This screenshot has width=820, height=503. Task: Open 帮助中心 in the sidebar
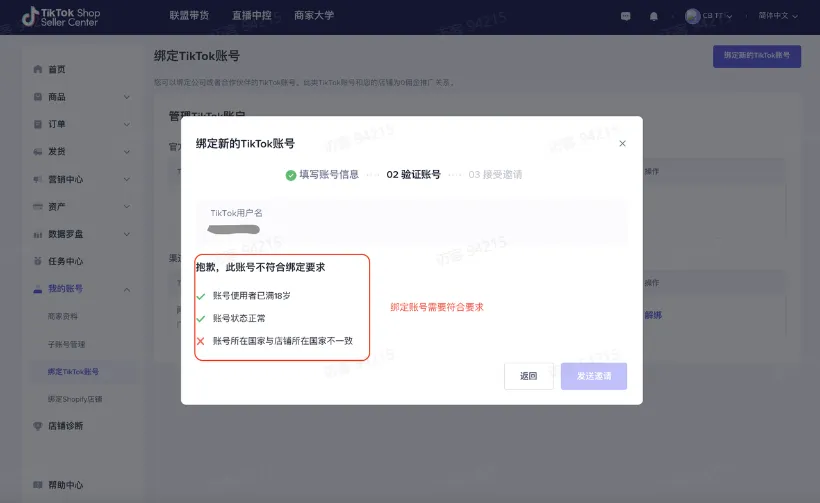click(65, 485)
